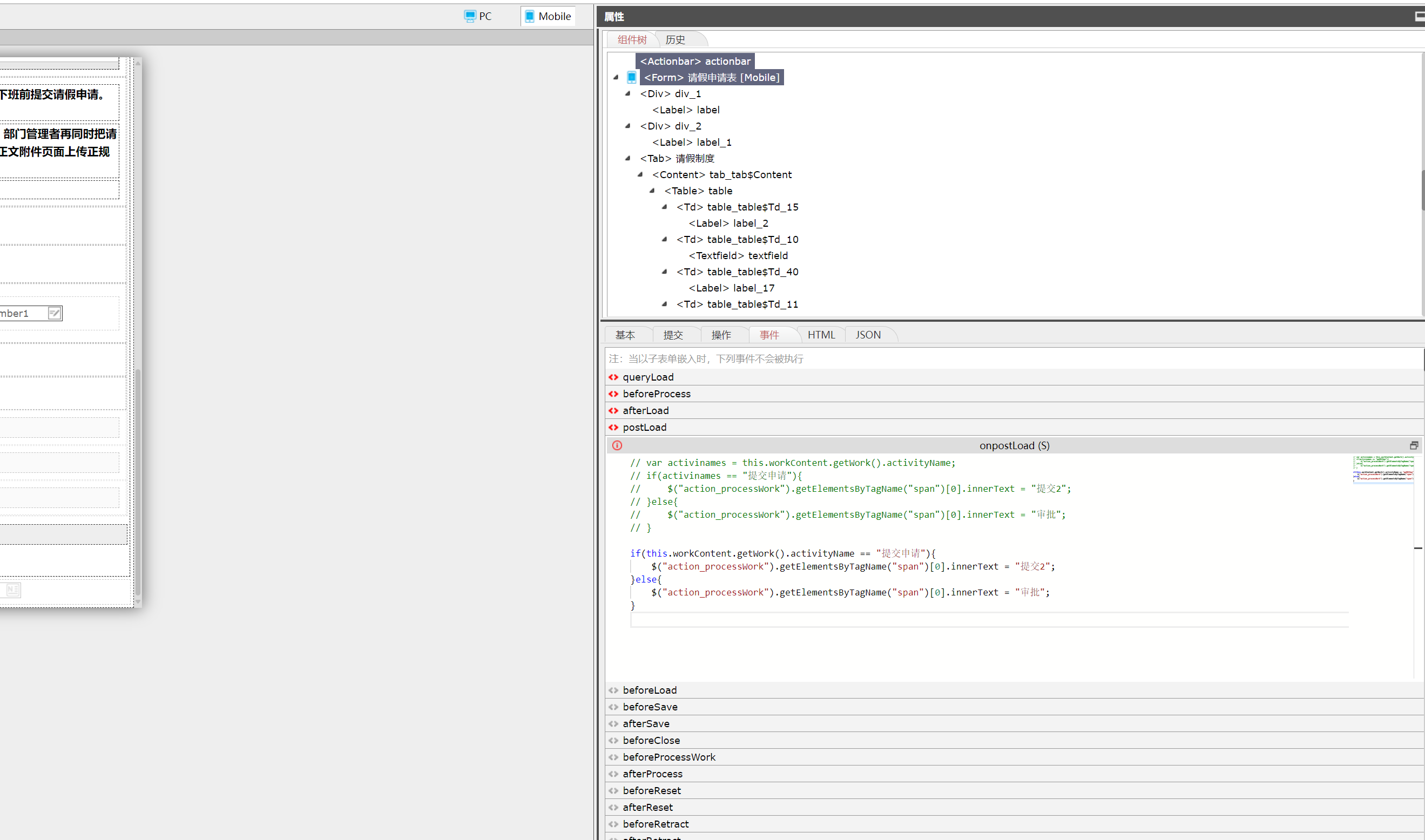The height and width of the screenshot is (840, 1425).
Task: Click the red info icon beside onpostLoad
Action: (x=617, y=445)
